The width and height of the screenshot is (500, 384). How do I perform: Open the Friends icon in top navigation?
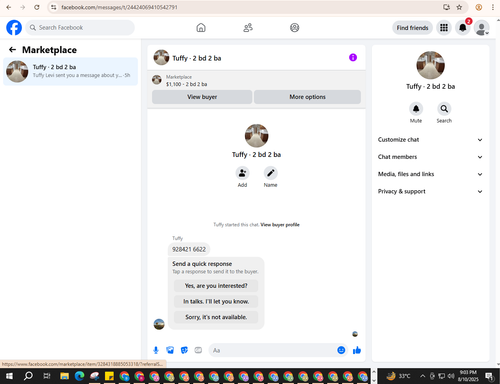pos(248,27)
